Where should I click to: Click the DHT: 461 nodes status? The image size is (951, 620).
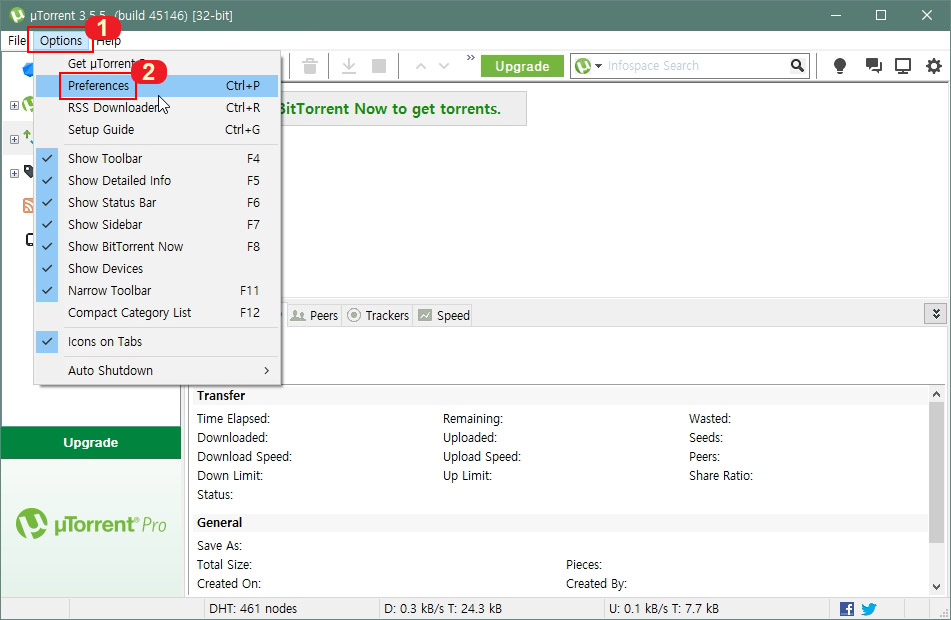click(x=253, y=608)
